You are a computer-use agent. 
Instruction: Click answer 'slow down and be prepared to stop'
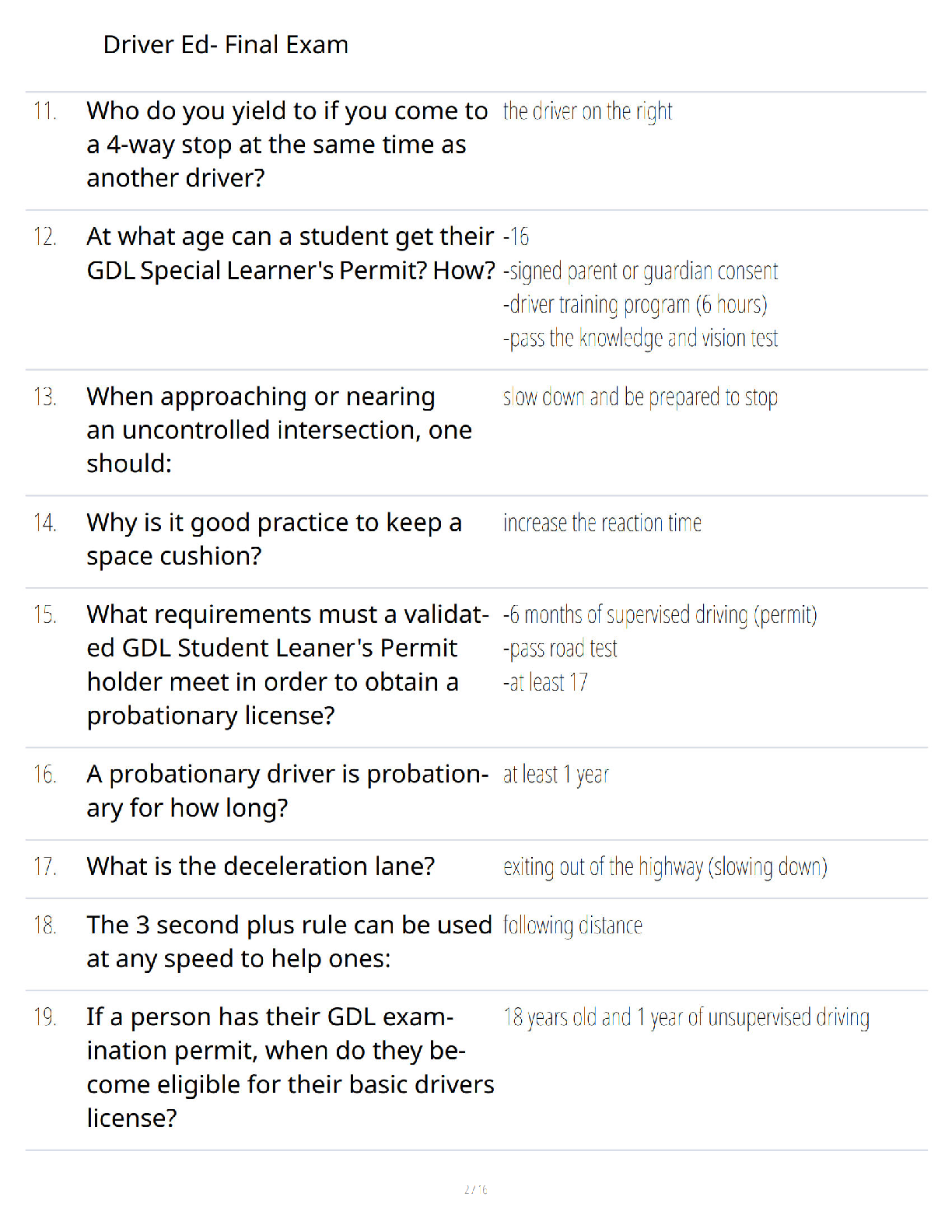(640, 397)
